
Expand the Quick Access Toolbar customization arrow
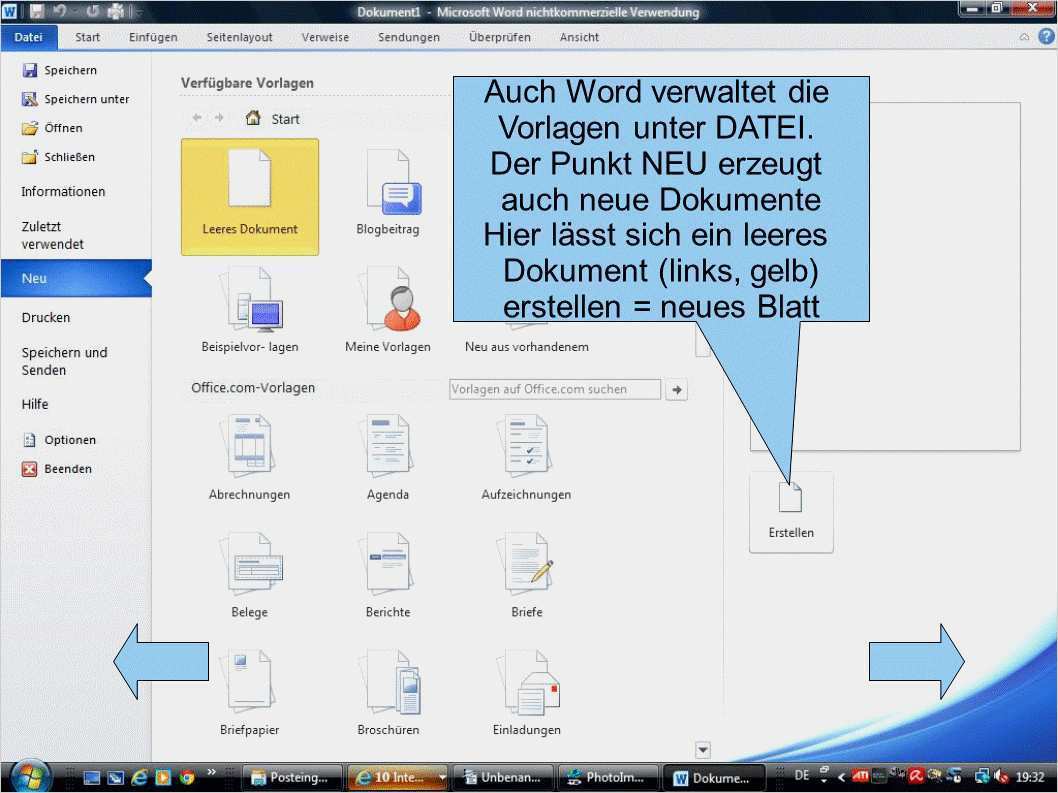tap(139, 10)
